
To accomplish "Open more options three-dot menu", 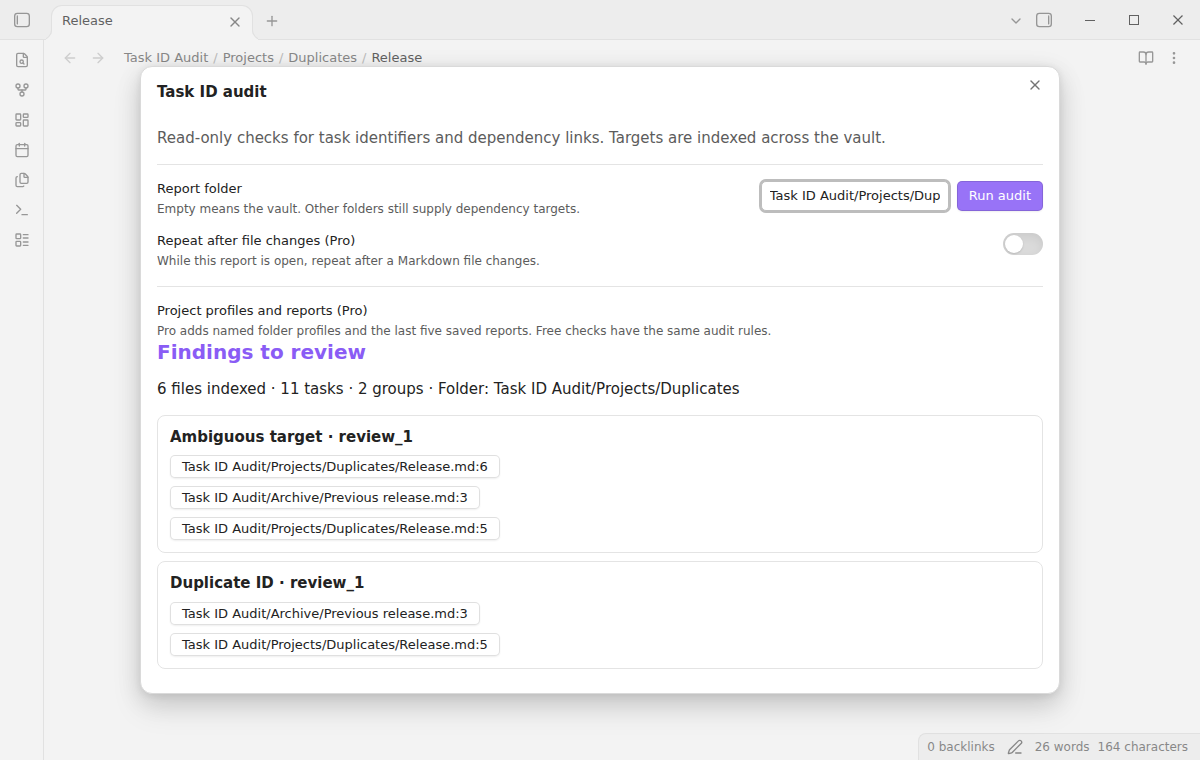I will pos(1174,58).
